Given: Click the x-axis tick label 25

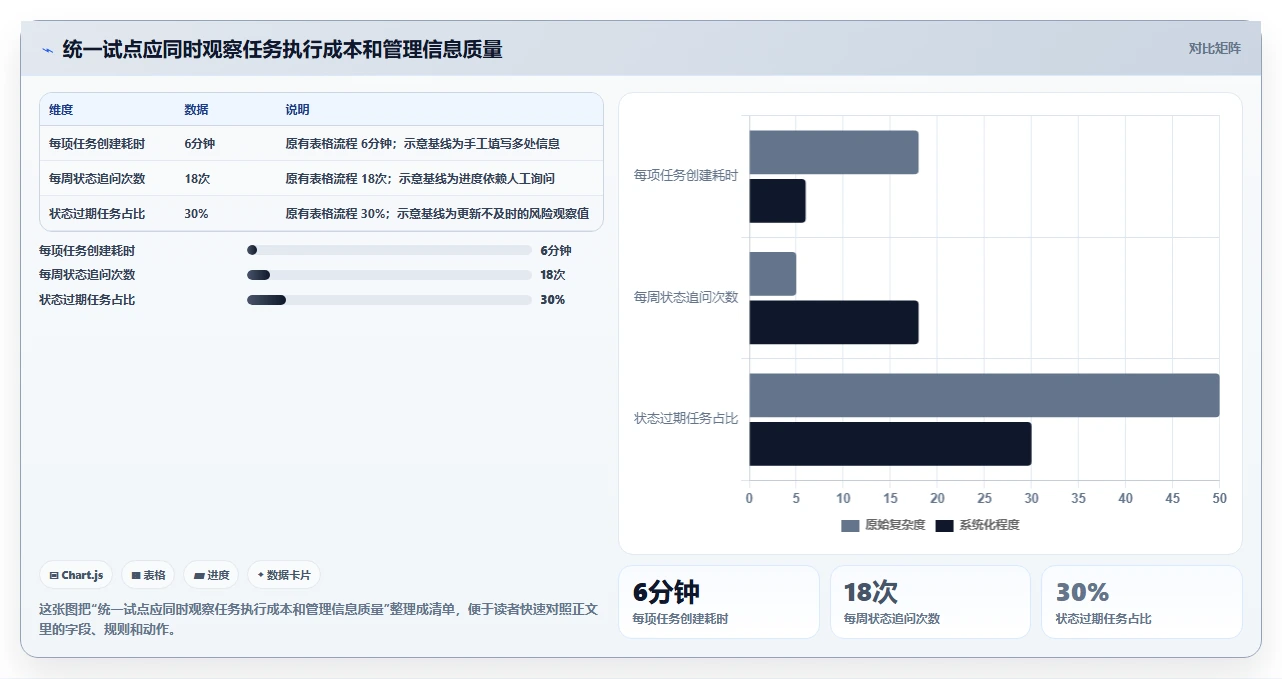Looking at the screenshot, I should pos(984,498).
